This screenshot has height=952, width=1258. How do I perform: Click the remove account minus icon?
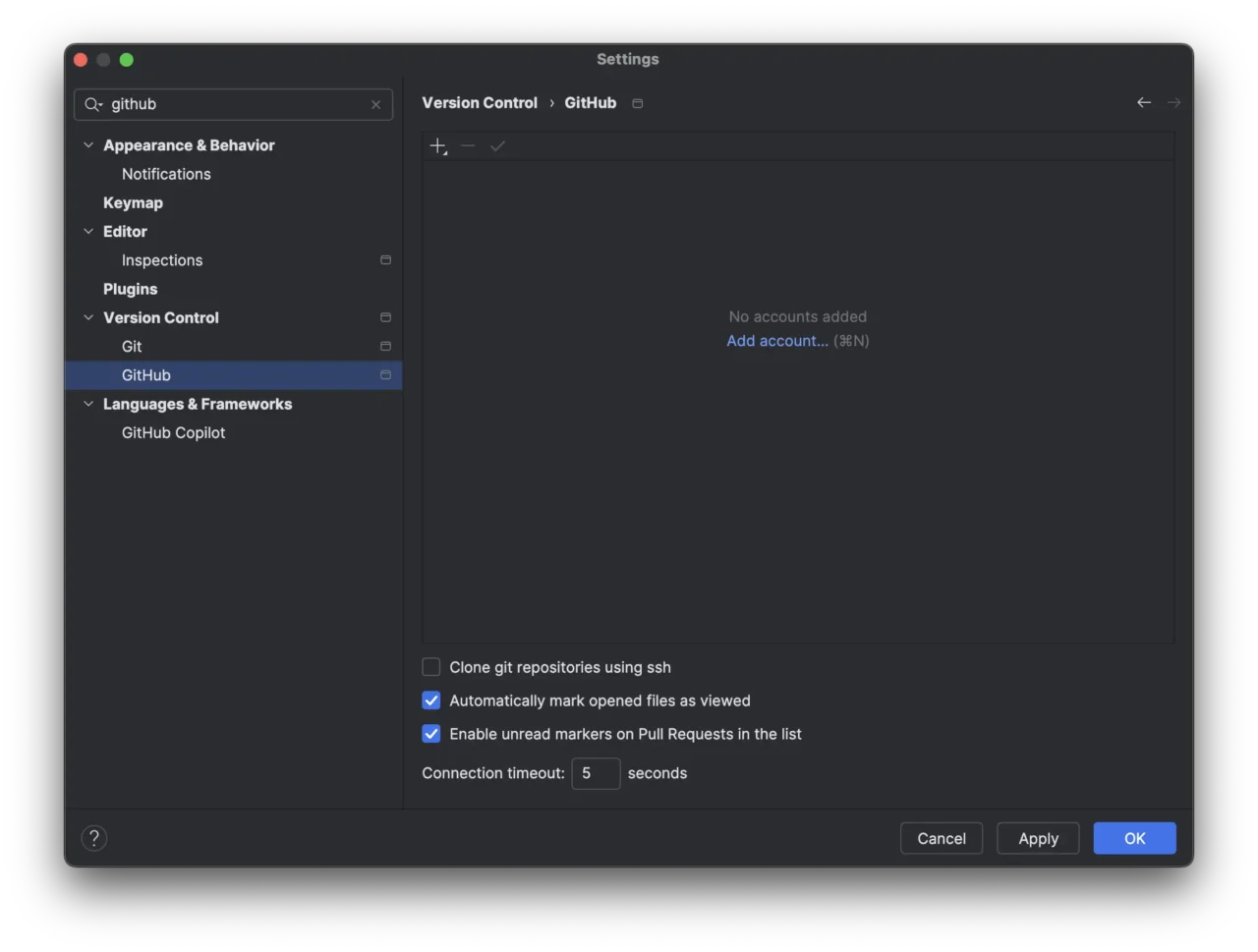(x=468, y=146)
